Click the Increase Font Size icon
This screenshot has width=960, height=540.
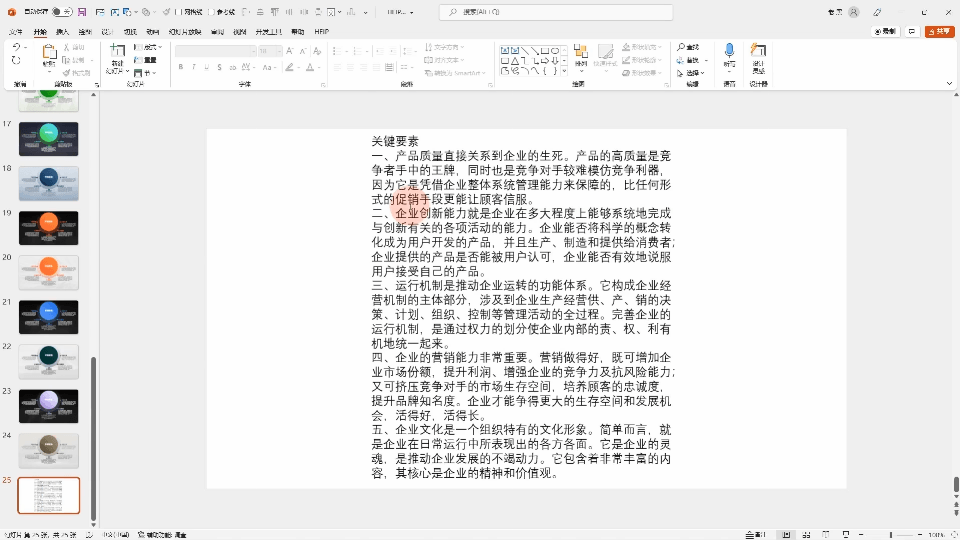290,51
